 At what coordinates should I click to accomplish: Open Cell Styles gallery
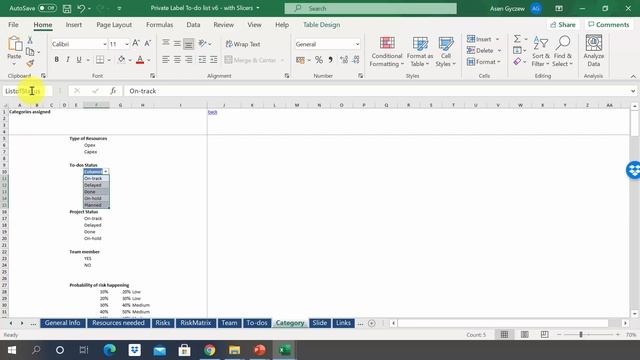click(445, 52)
